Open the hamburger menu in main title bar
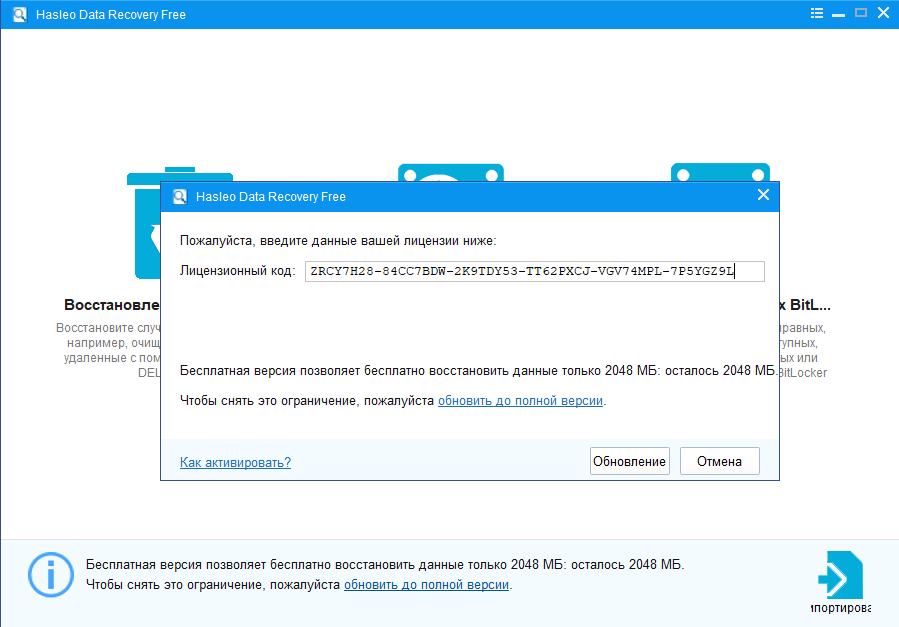 [x=817, y=13]
